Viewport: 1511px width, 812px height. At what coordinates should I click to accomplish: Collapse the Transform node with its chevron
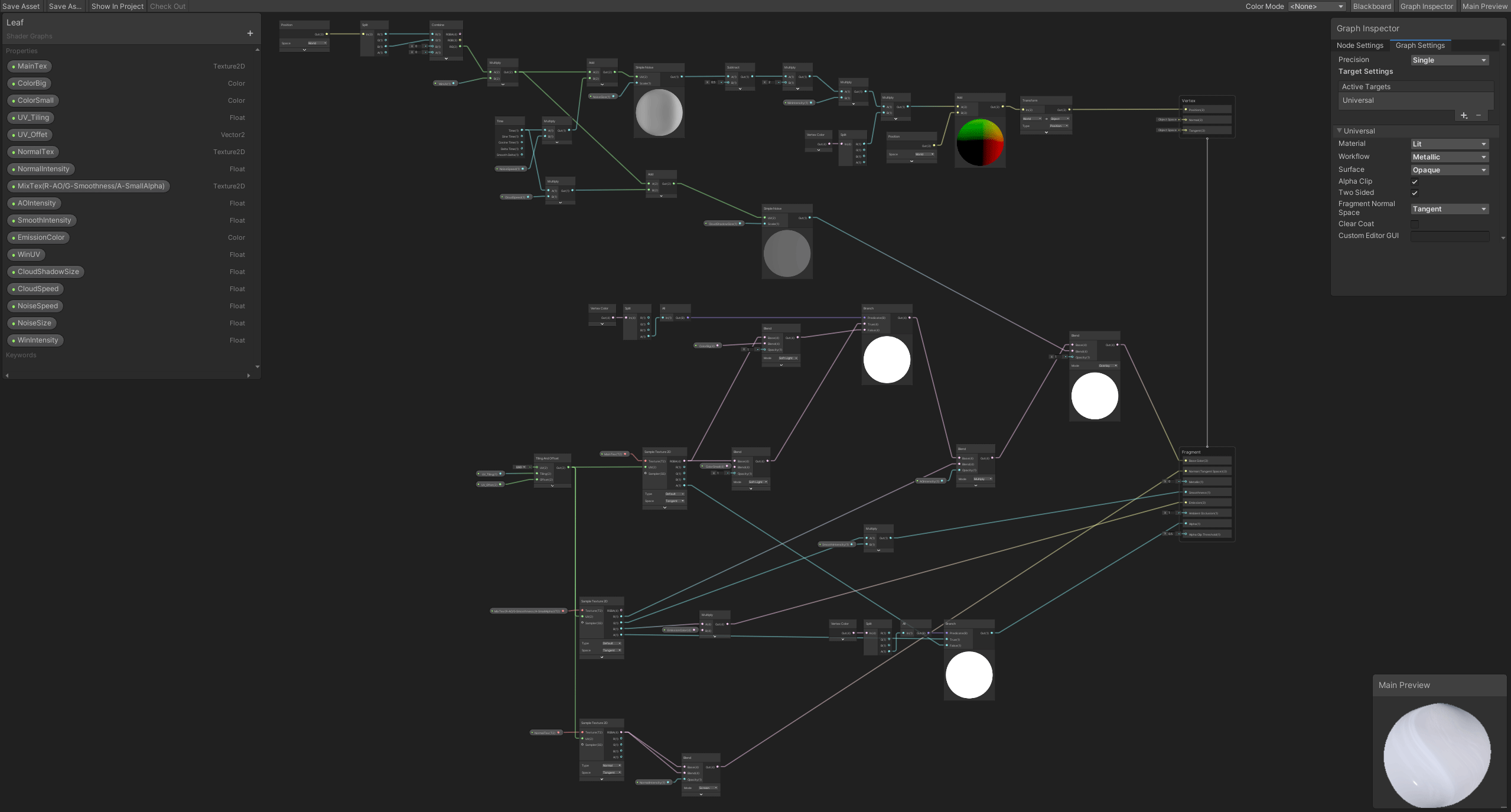[1046, 132]
